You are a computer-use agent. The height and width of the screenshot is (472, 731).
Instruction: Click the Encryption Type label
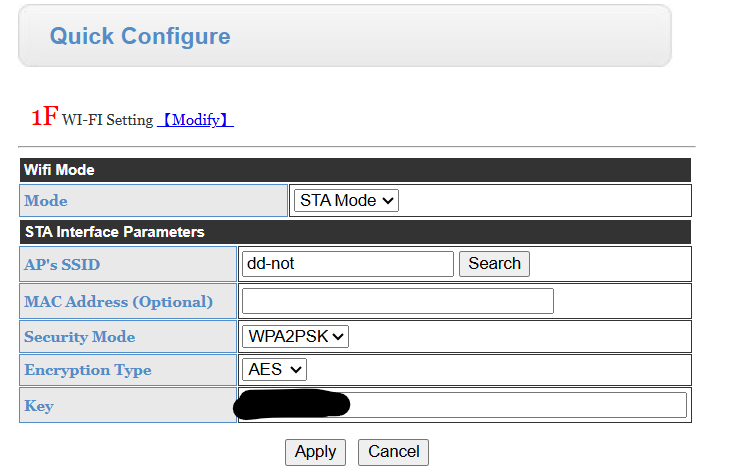[87, 370]
